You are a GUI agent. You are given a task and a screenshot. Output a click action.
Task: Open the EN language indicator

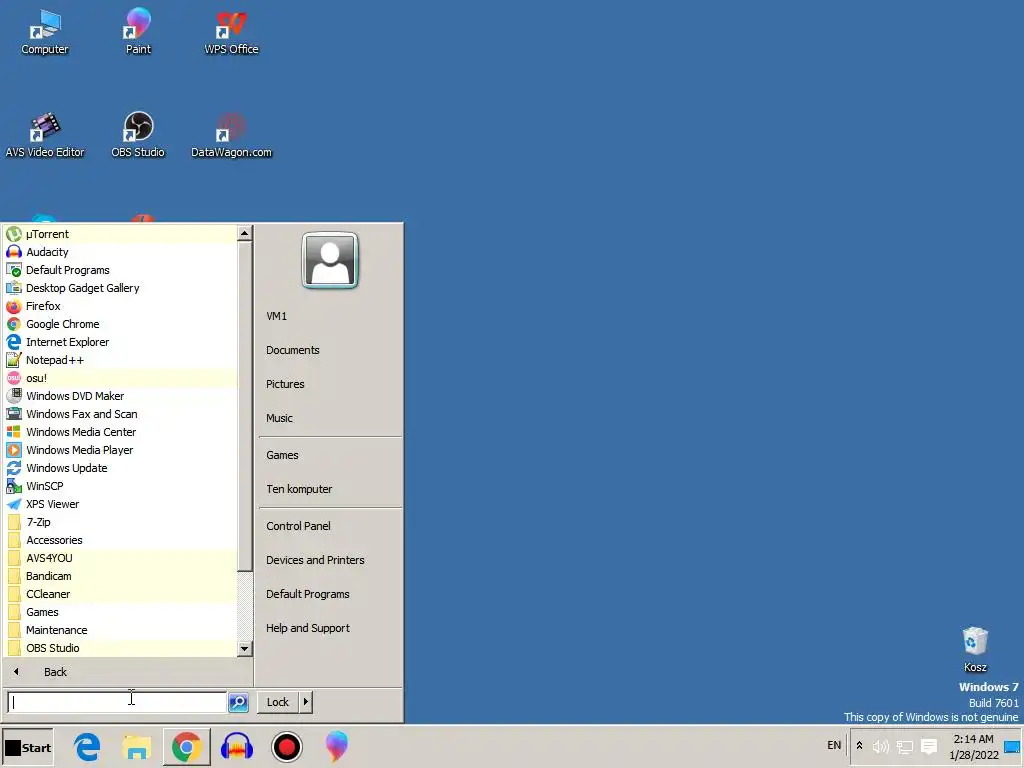pos(834,745)
